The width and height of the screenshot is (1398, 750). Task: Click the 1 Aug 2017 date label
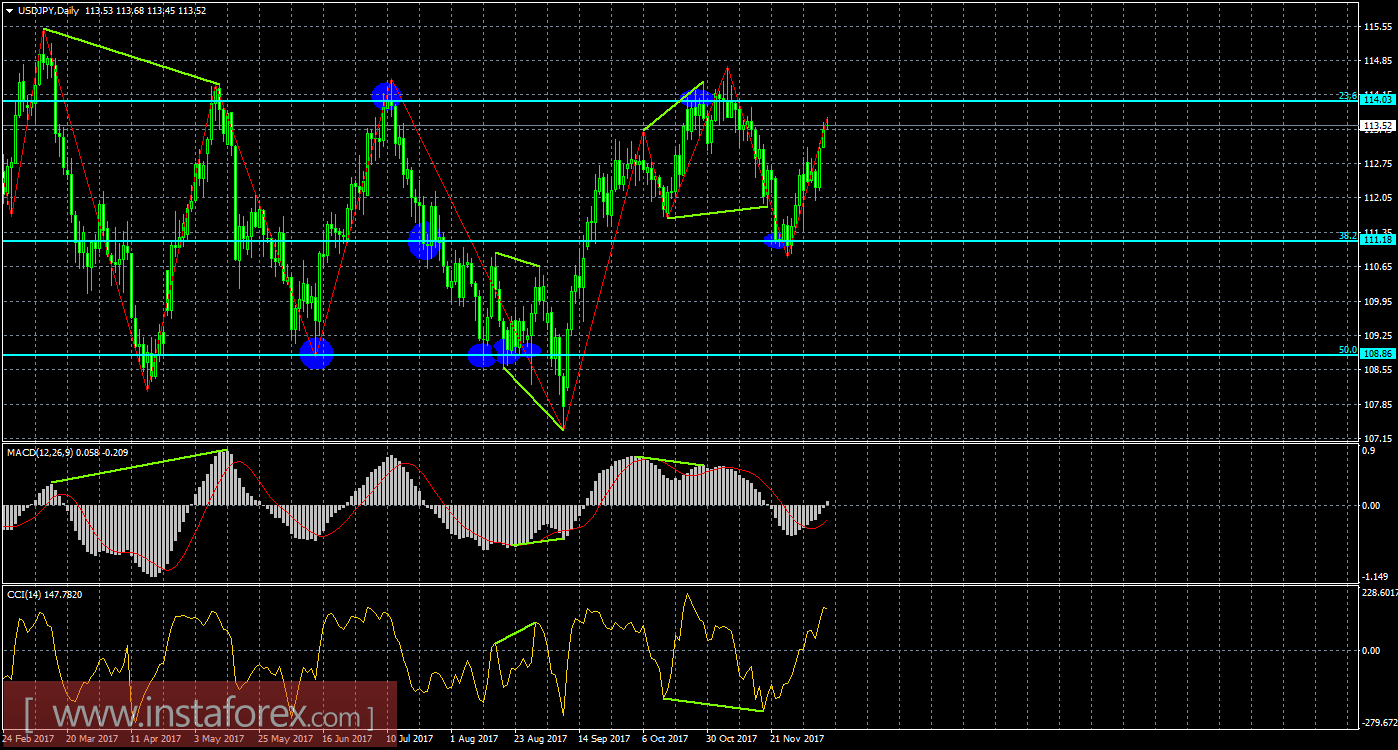click(474, 739)
